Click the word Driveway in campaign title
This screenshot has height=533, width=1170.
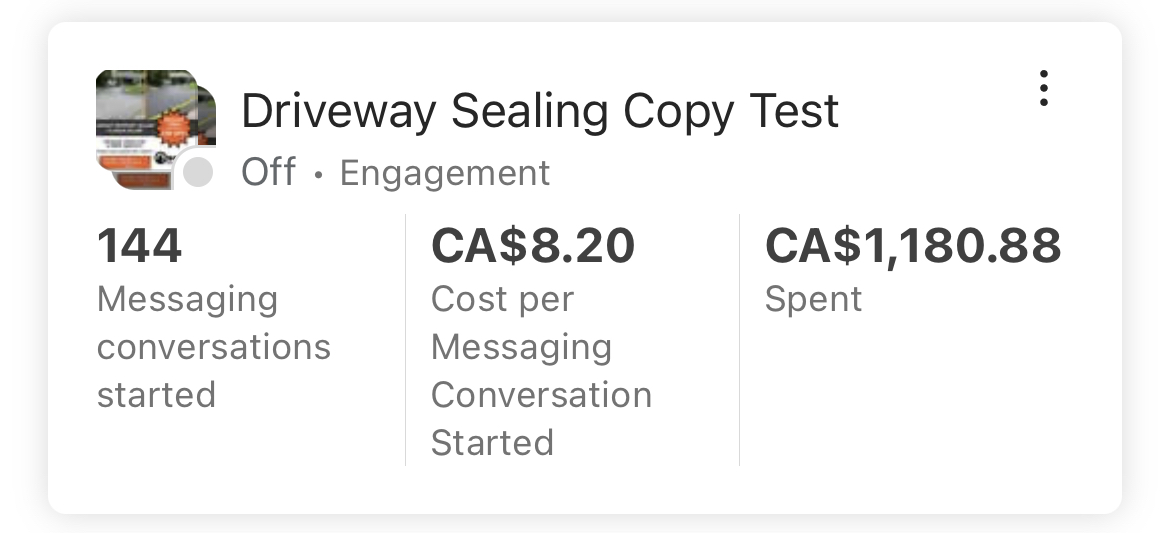[338, 110]
